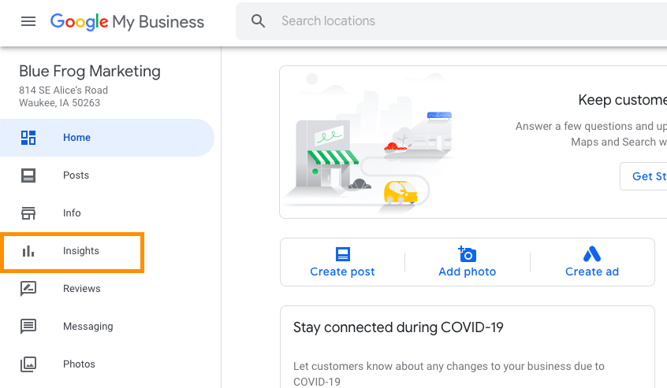Click the 814 SE Alice's Road address
The height and width of the screenshot is (388, 667).
click(x=63, y=90)
